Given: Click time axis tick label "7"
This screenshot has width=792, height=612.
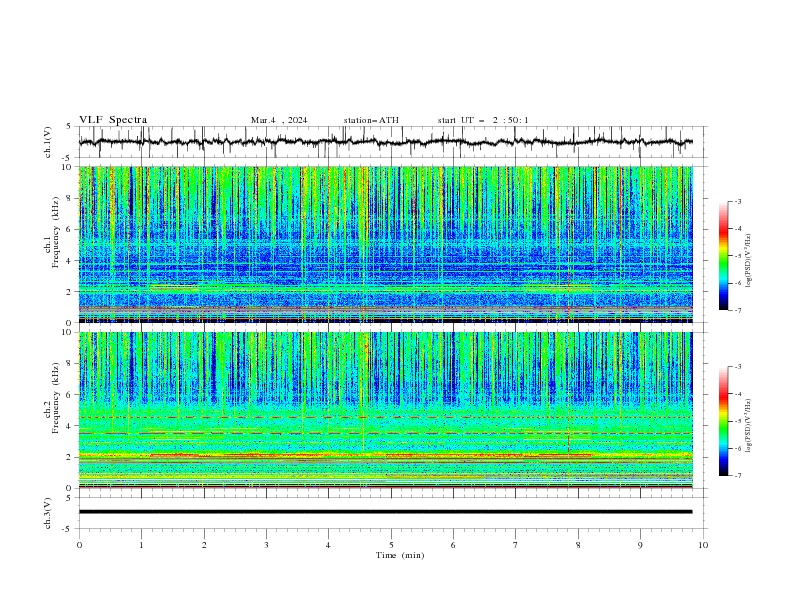Looking at the screenshot, I should (x=516, y=545).
